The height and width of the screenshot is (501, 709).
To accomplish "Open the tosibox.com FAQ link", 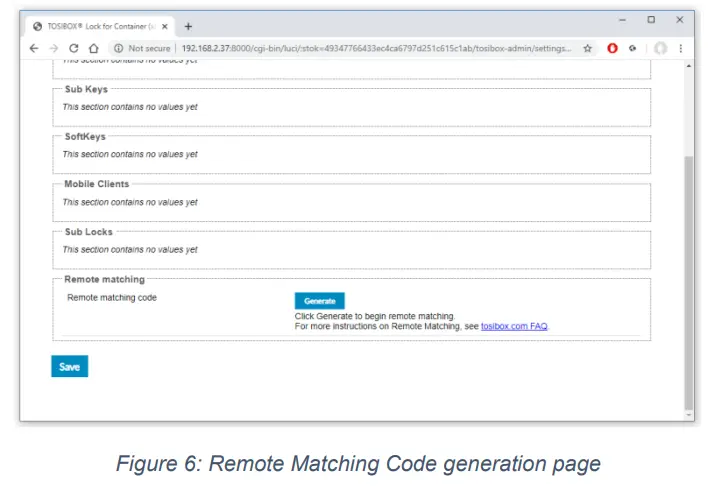I will click(514, 326).
